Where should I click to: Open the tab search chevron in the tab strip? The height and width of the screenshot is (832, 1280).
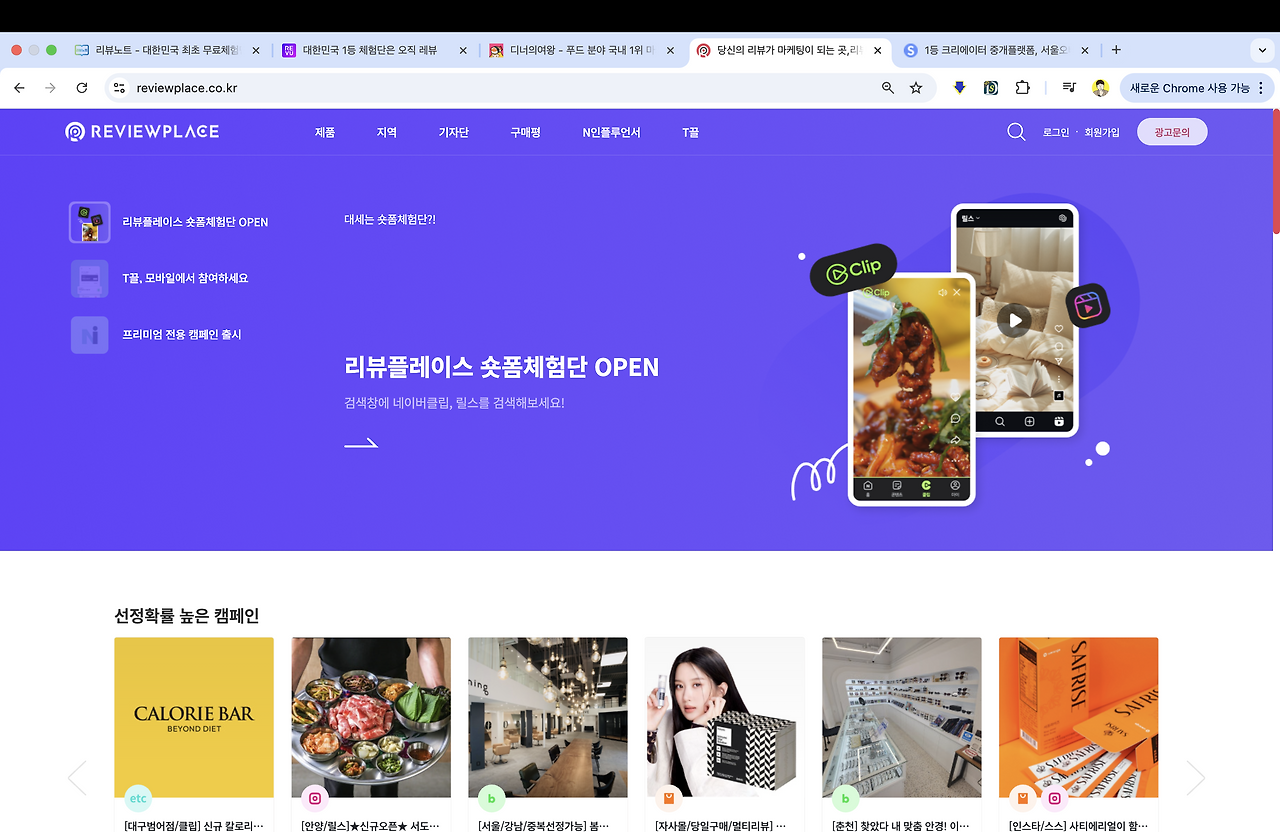1262,50
